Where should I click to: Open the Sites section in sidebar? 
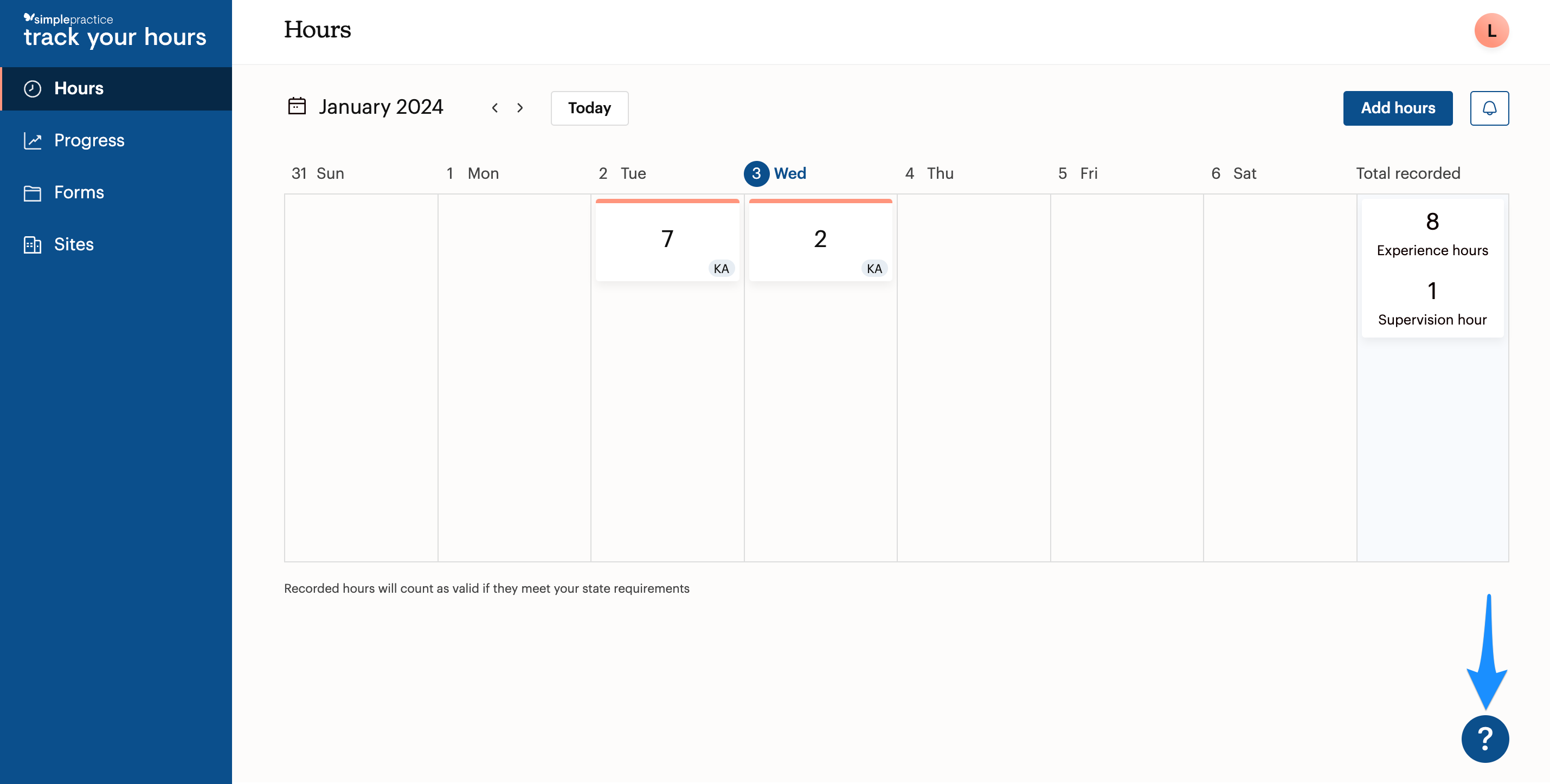click(116, 245)
